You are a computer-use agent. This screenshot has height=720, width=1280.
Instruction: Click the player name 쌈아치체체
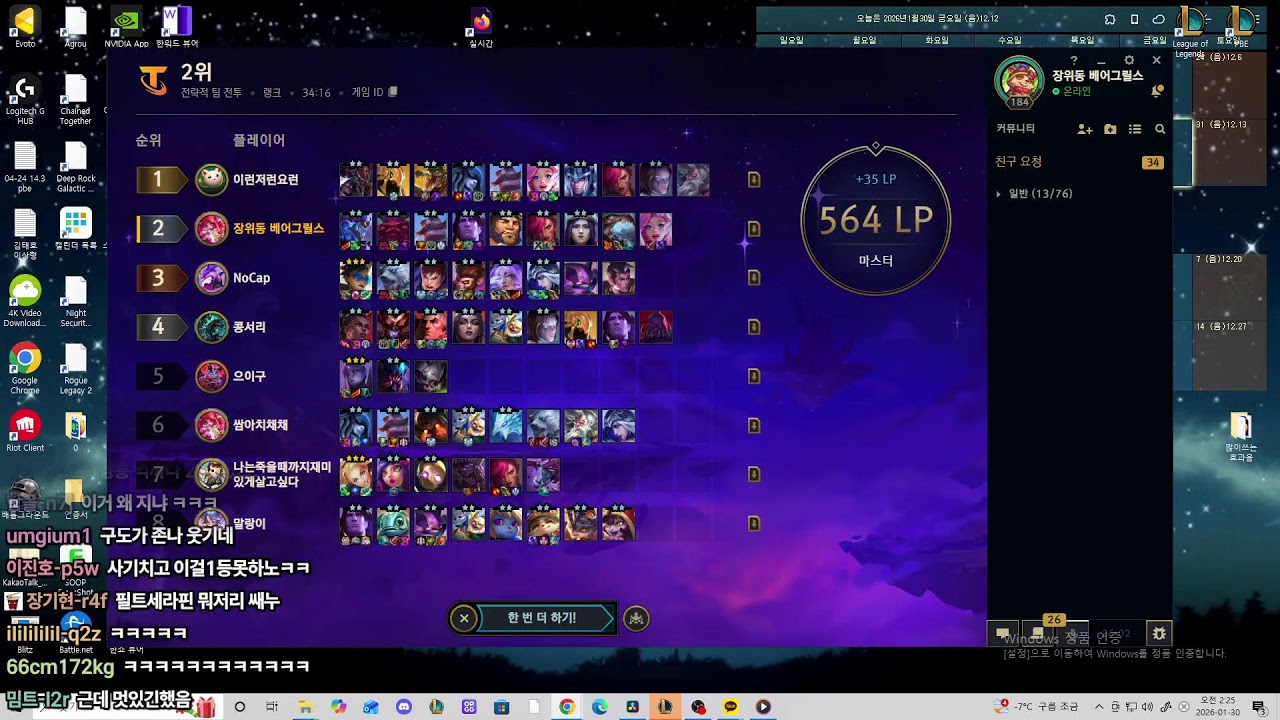click(260, 425)
